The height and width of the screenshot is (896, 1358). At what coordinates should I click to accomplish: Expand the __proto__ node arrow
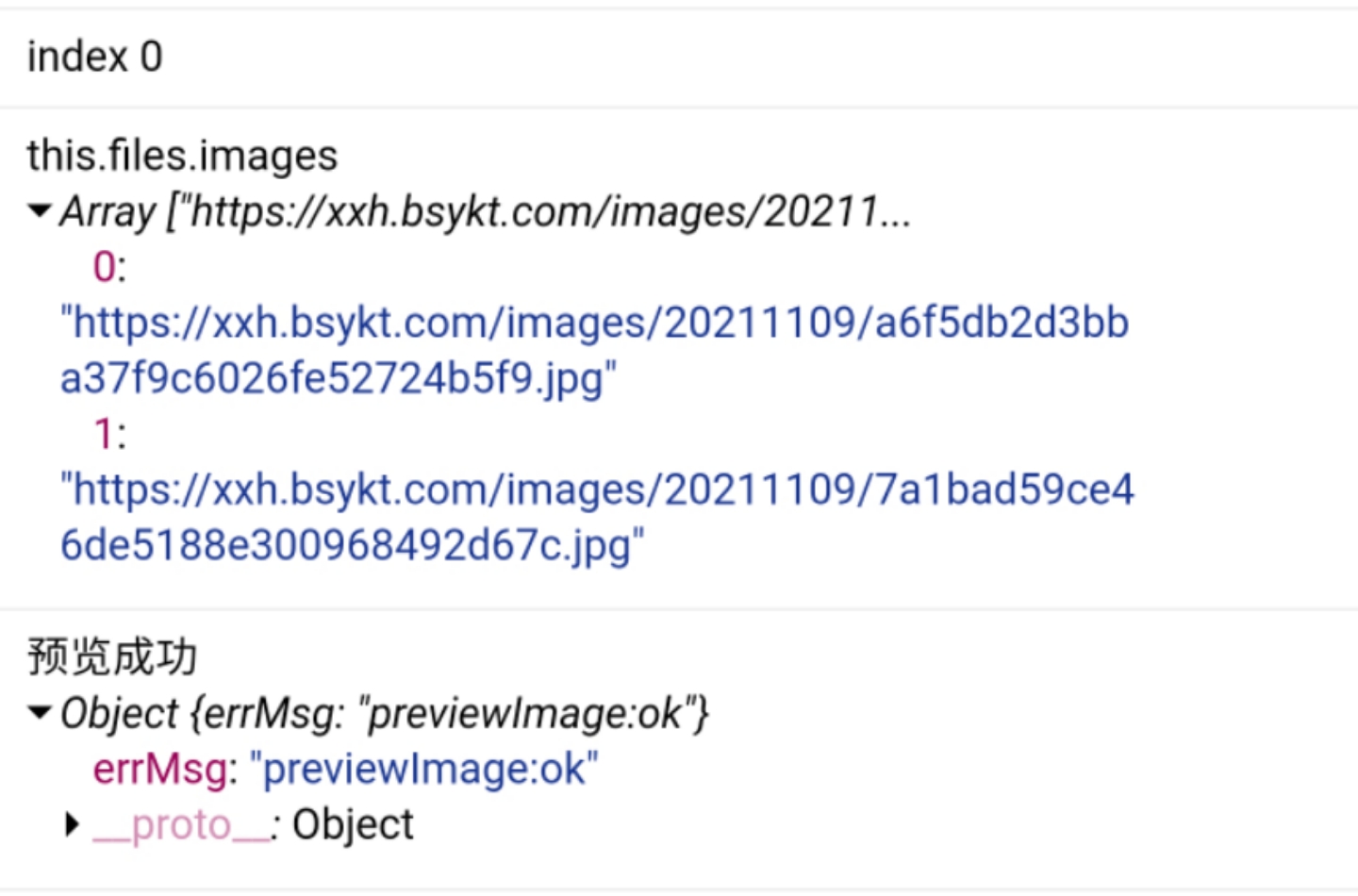pyautogui.click(x=72, y=825)
